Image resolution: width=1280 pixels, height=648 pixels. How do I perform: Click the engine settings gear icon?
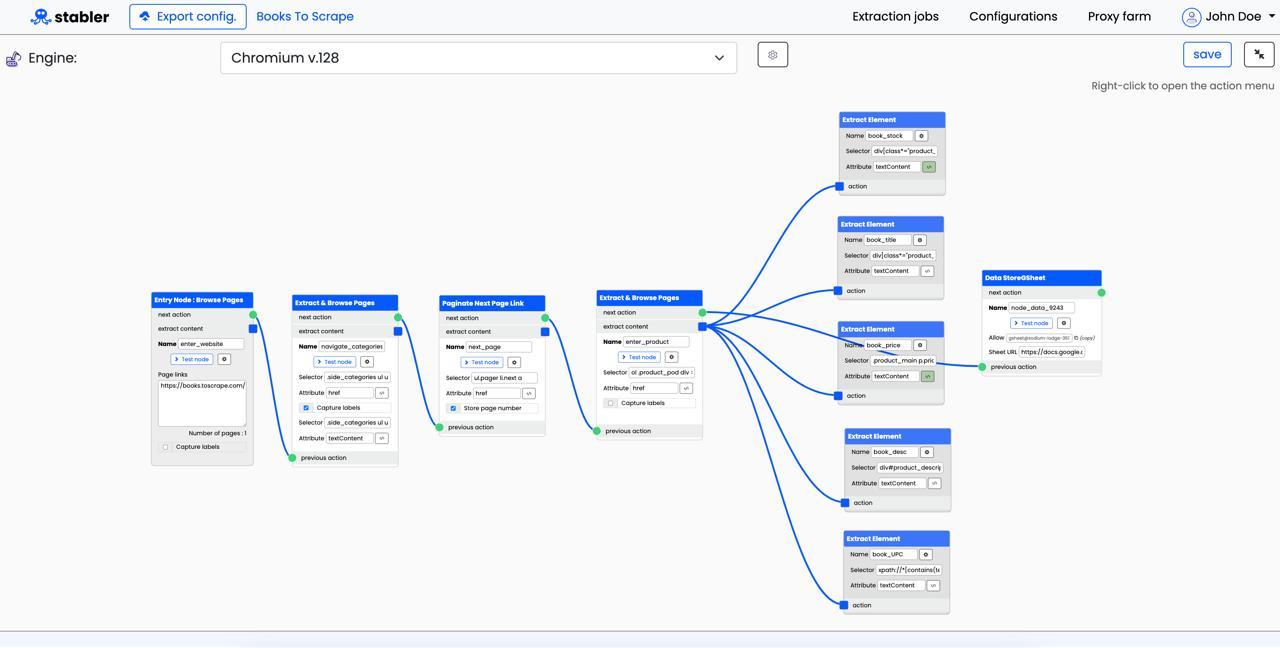(772, 55)
